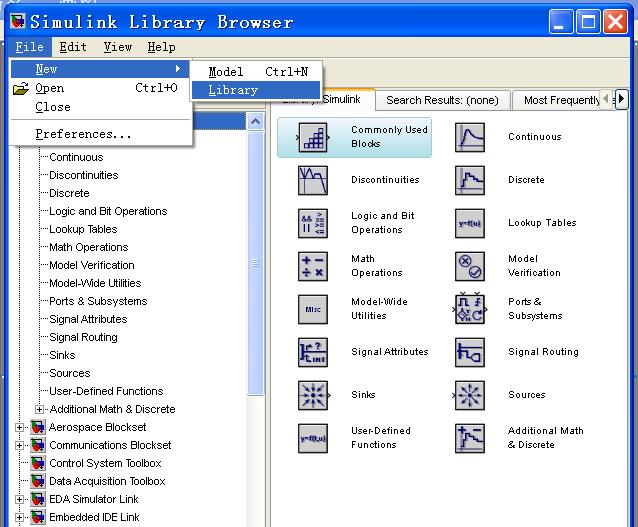Select the Discontinuities library icon
This screenshot has height=527, width=638.
tap(312, 180)
